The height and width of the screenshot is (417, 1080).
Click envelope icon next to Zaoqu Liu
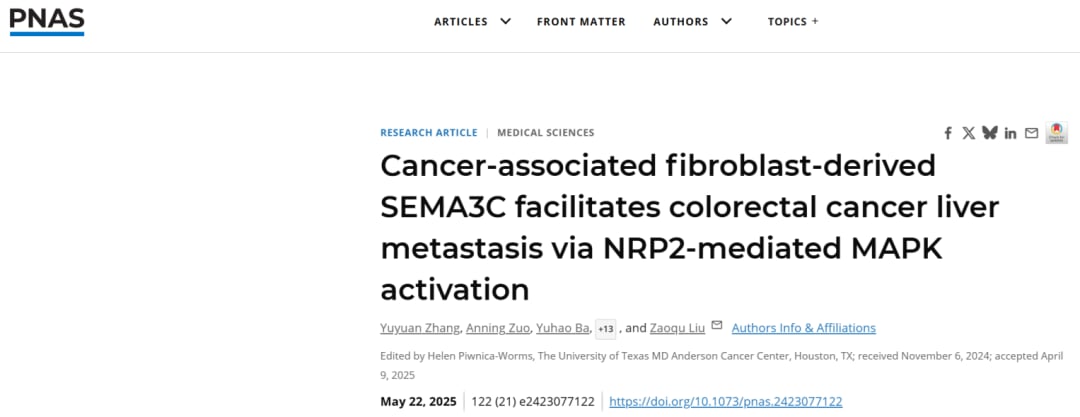coord(716,326)
